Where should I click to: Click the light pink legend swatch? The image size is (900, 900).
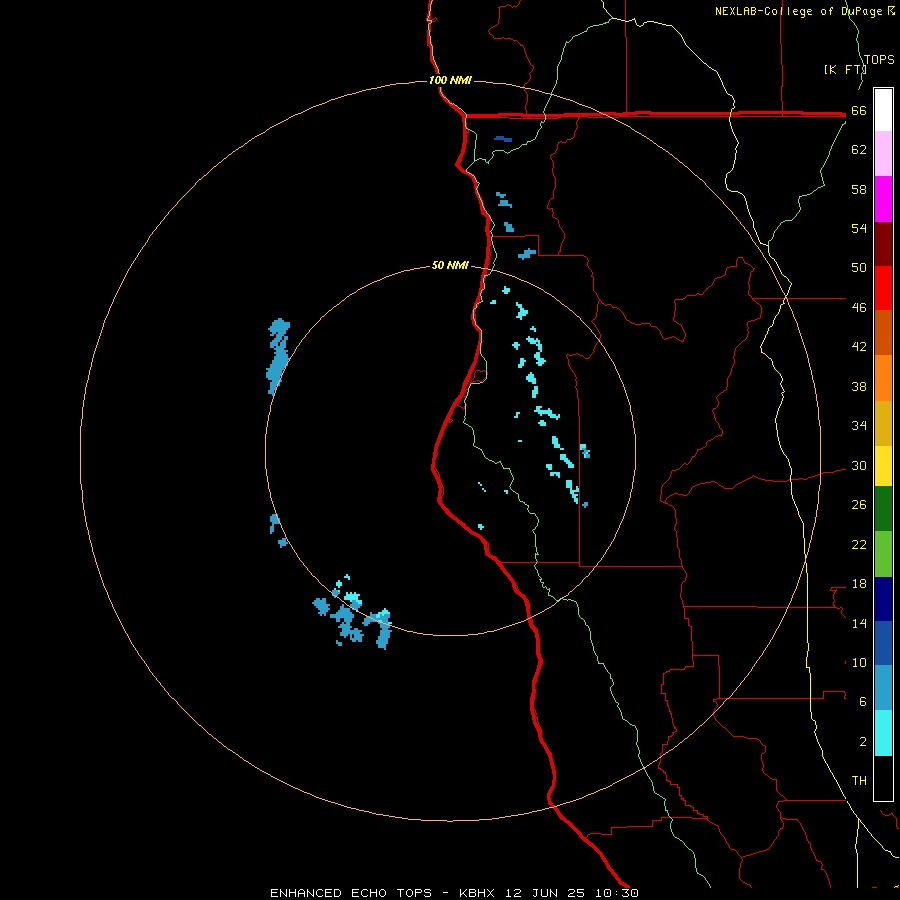coord(883,153)
